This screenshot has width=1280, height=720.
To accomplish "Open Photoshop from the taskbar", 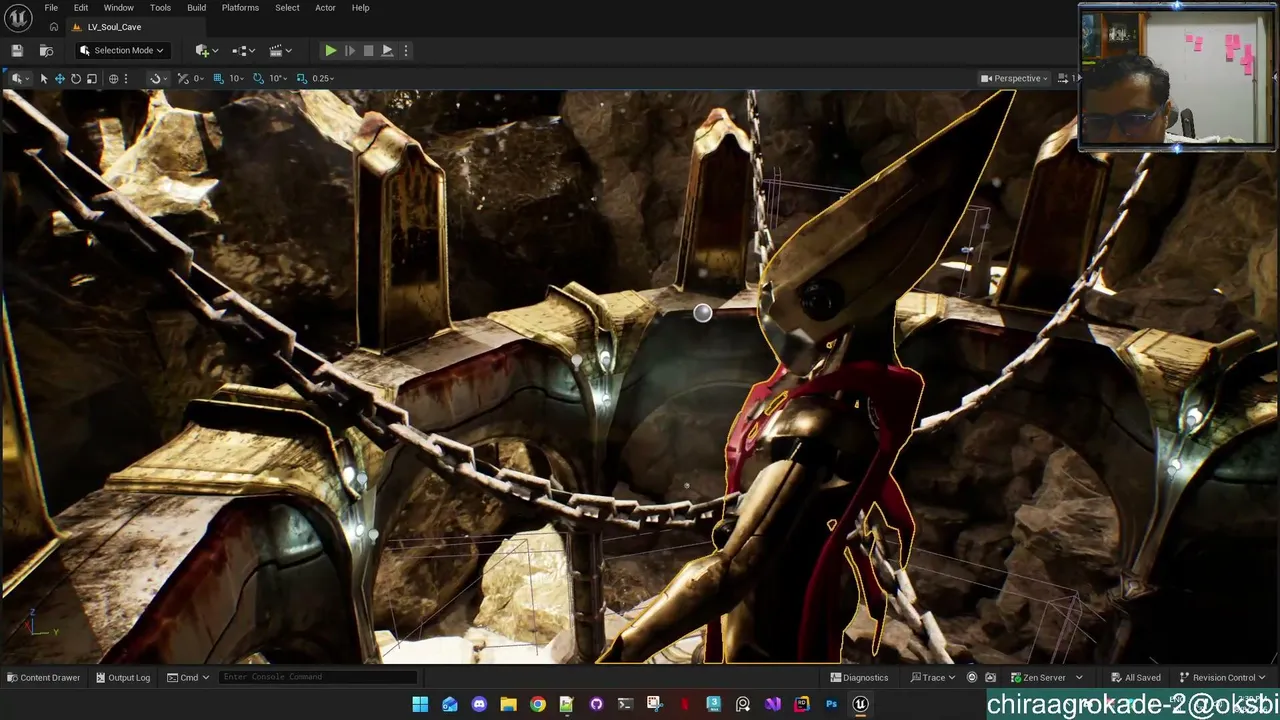I will click(831, 704).
